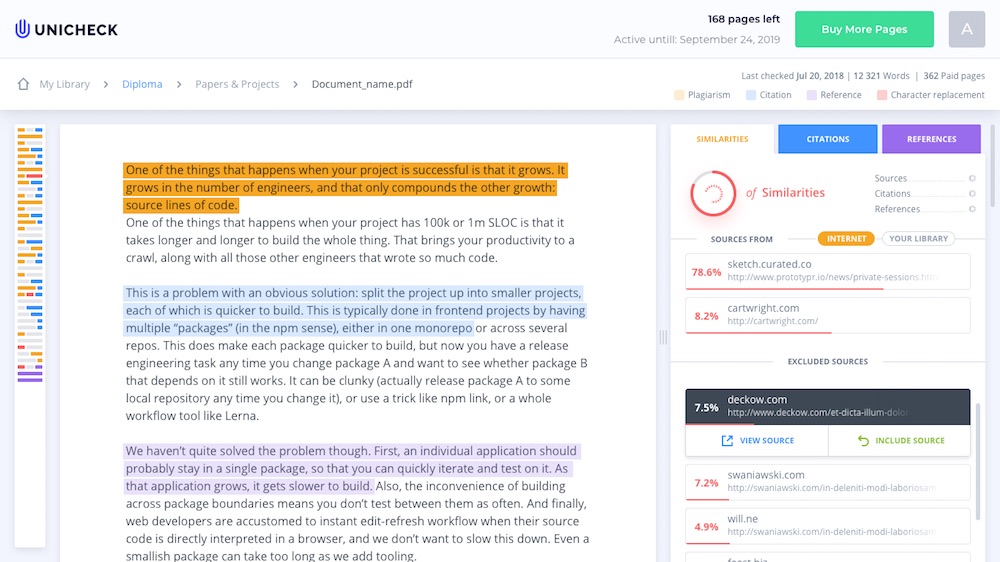Switch to the Similarities tab

point(722,139)
